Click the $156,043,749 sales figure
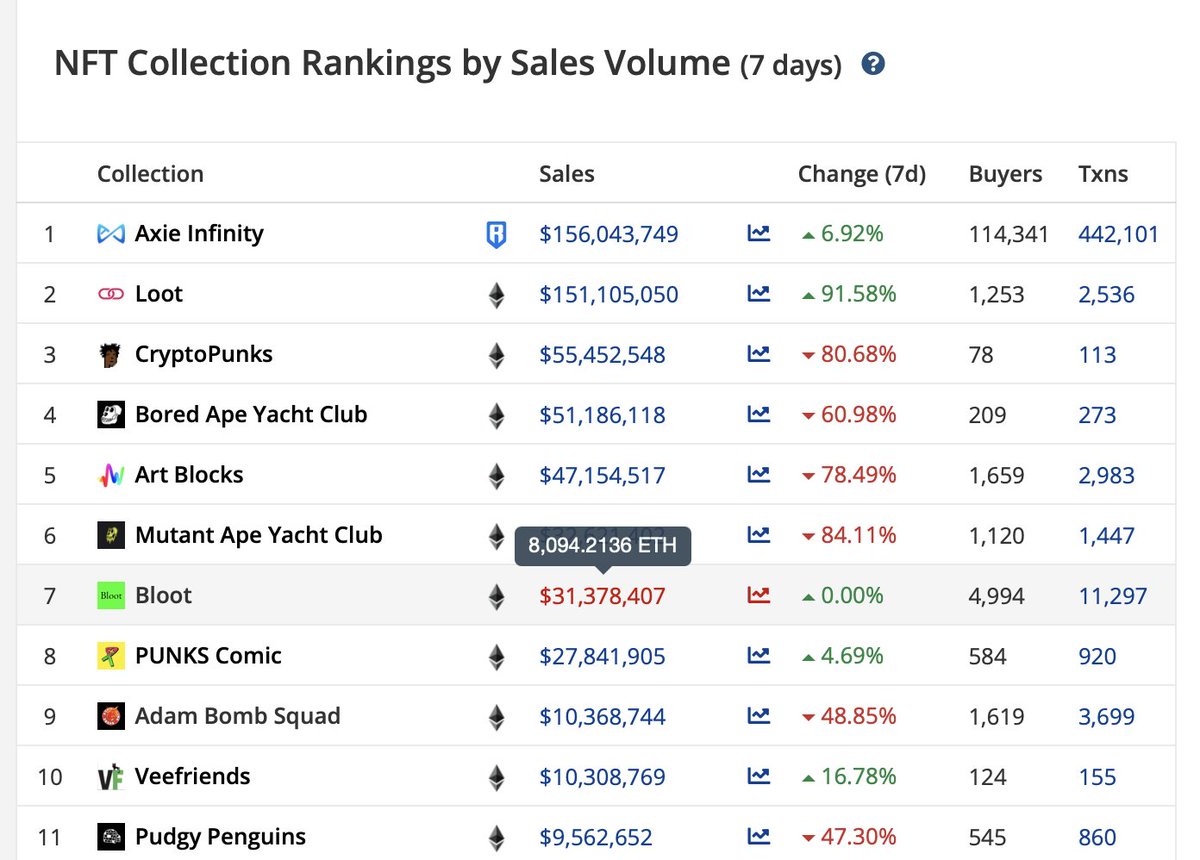The image size is (1200, 860). [x=609, y=235]
